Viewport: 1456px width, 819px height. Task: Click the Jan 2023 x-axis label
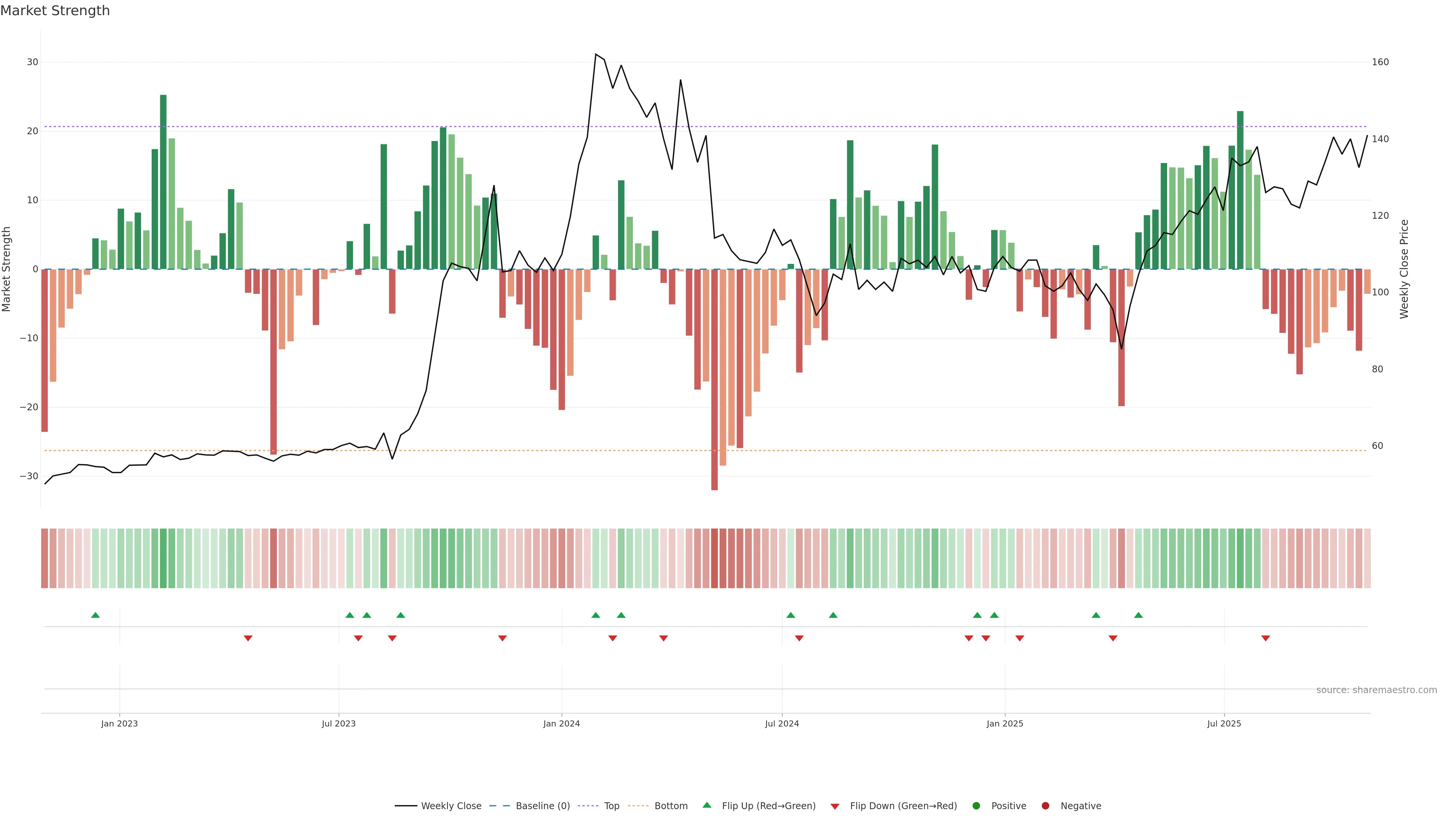pyautogui.click(x=119, y=723)
